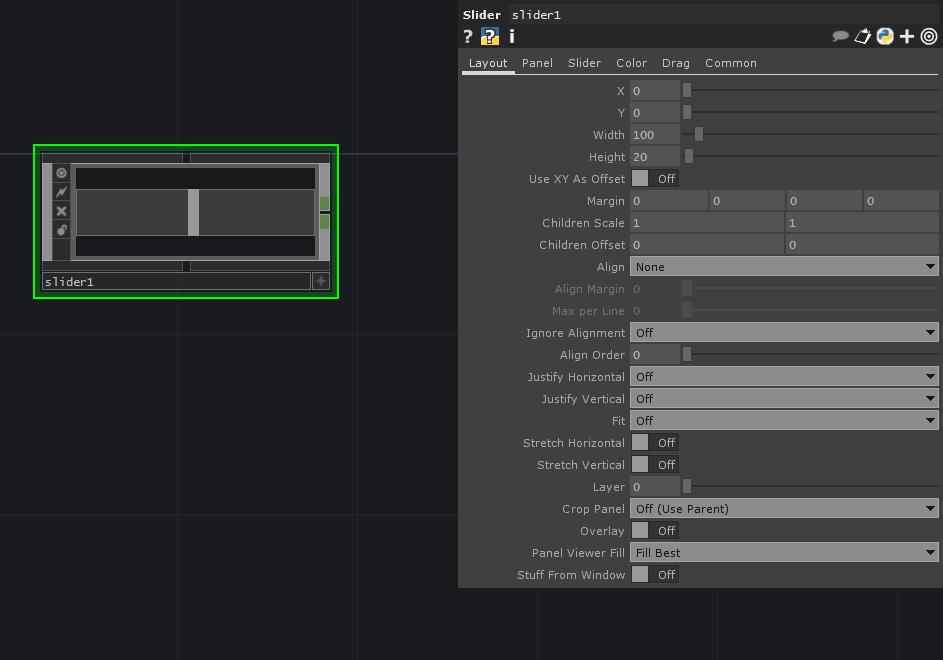The height and width of the screenshot is (660, 943).
Task: Switch to the Color tab
Action: [x=631, y=63]
